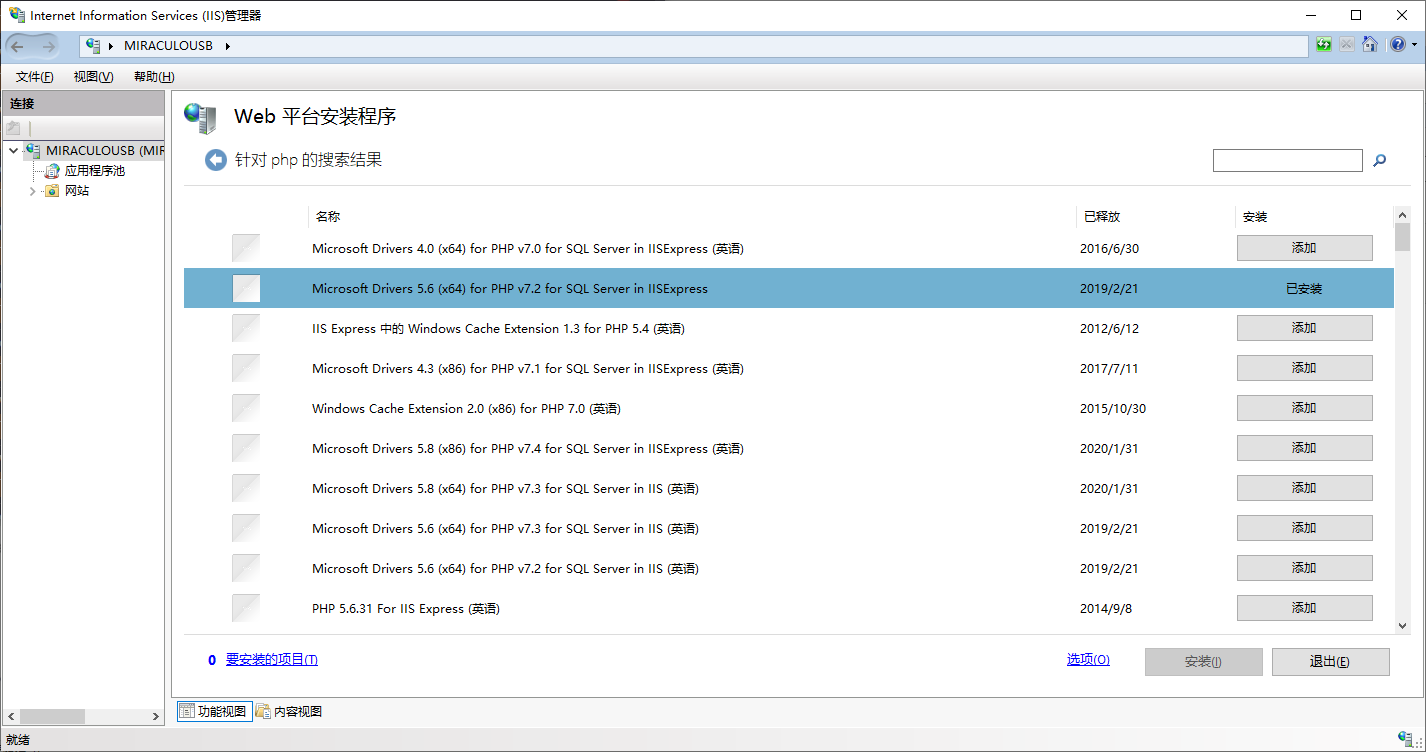The width and height of the screenshot is (1426, 752).
Task: Collapse the MIRACULOUSB server node
Action: click(x=13, y=151)
